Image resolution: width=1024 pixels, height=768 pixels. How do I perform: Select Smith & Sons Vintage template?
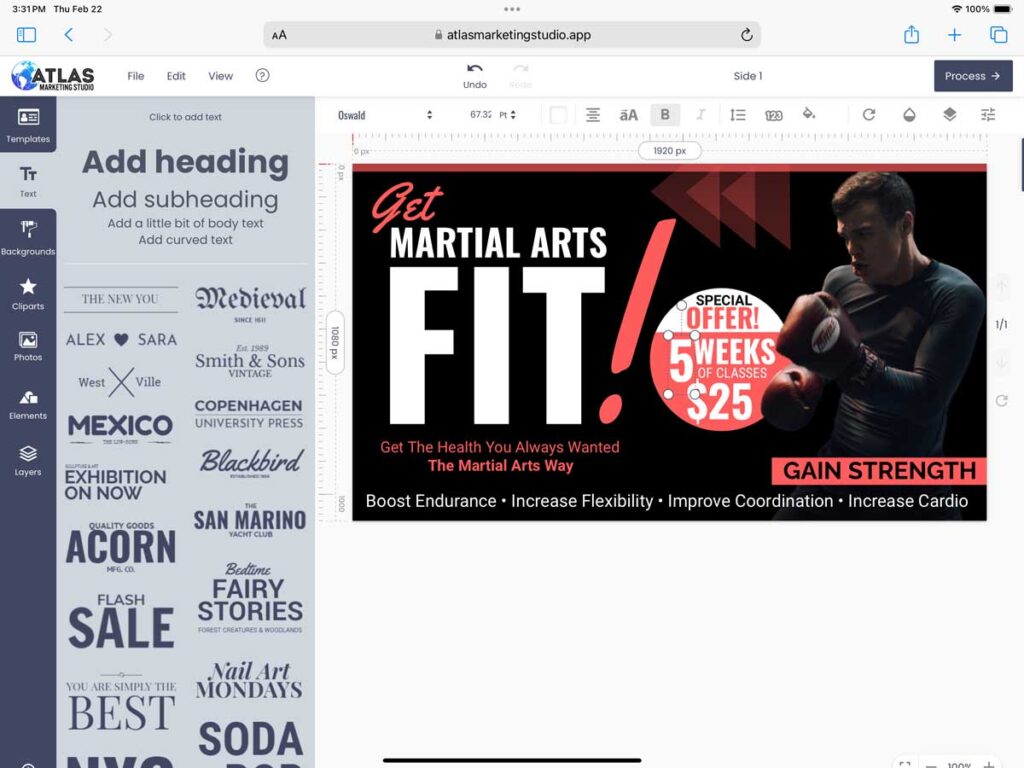click(x=250, y=362)
